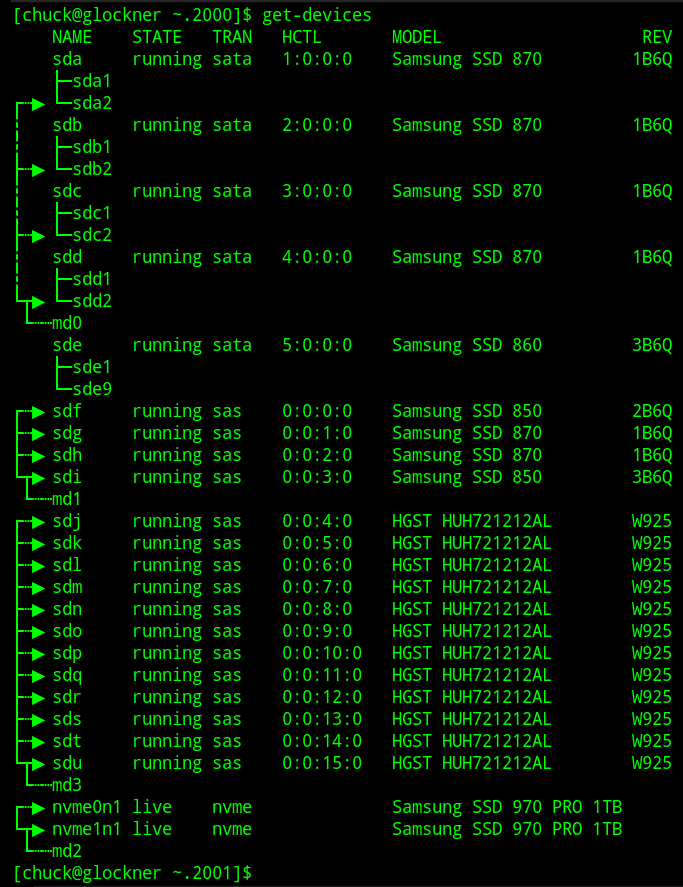Select sata transport in sdb row

(232, 125)
